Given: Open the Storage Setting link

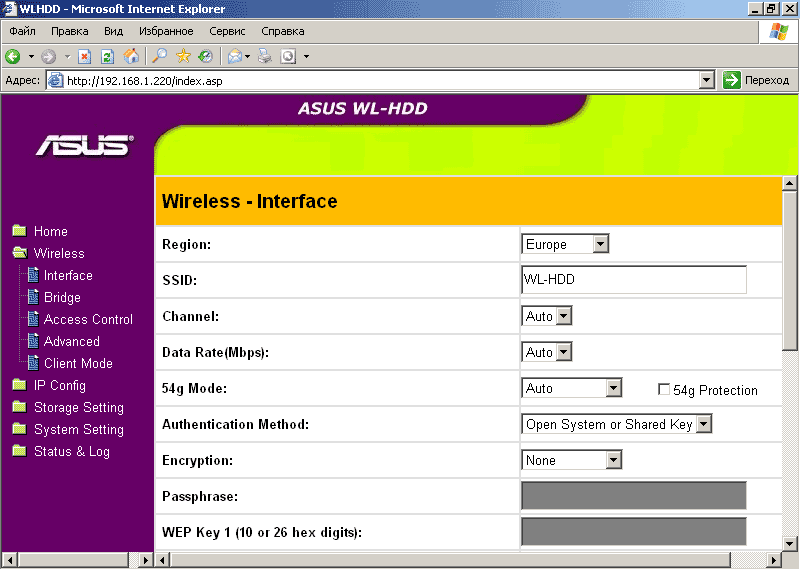Looking at the screenshot, I should click(79, 407).
